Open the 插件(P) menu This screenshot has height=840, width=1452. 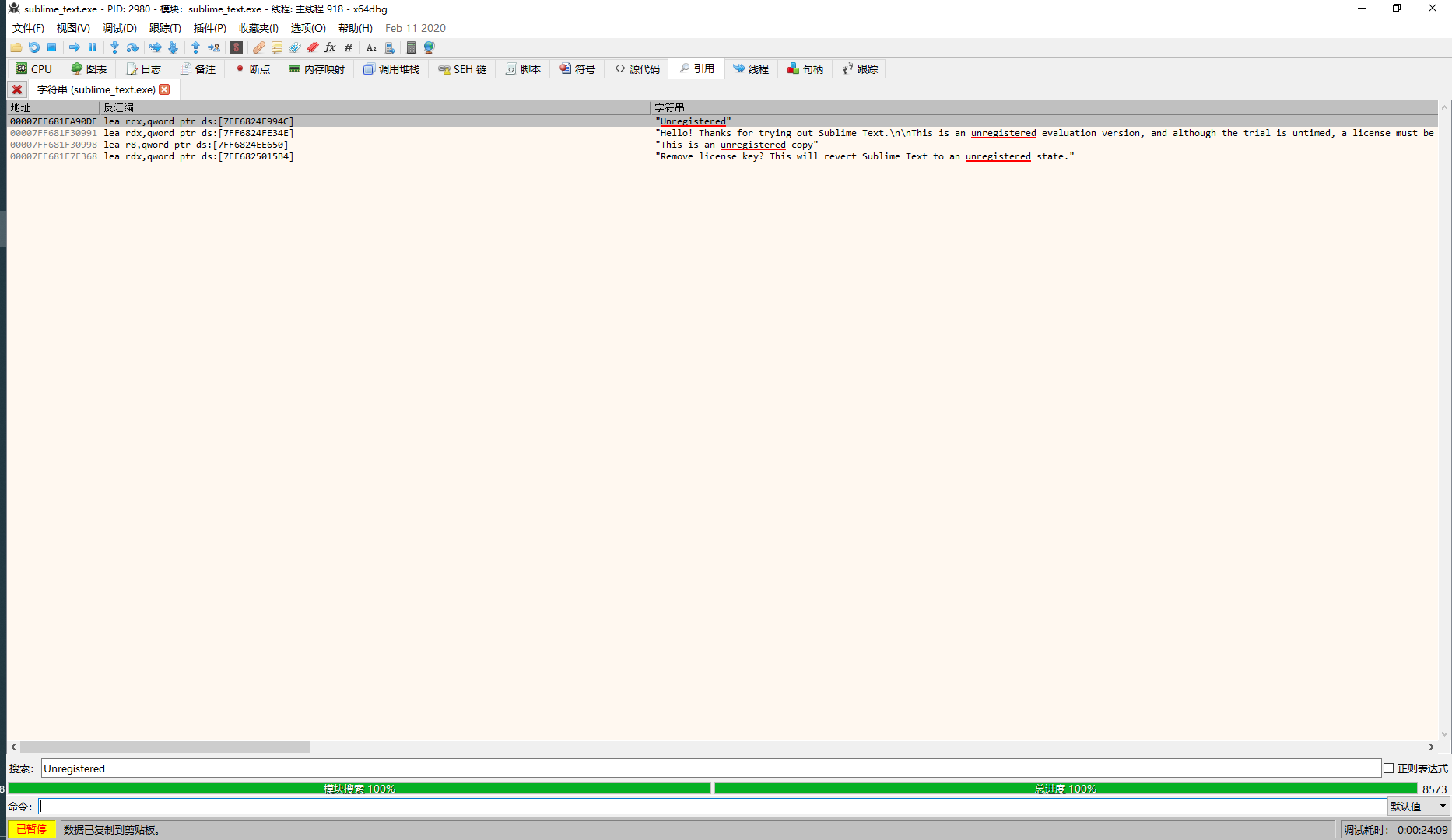tap(209, 28)
